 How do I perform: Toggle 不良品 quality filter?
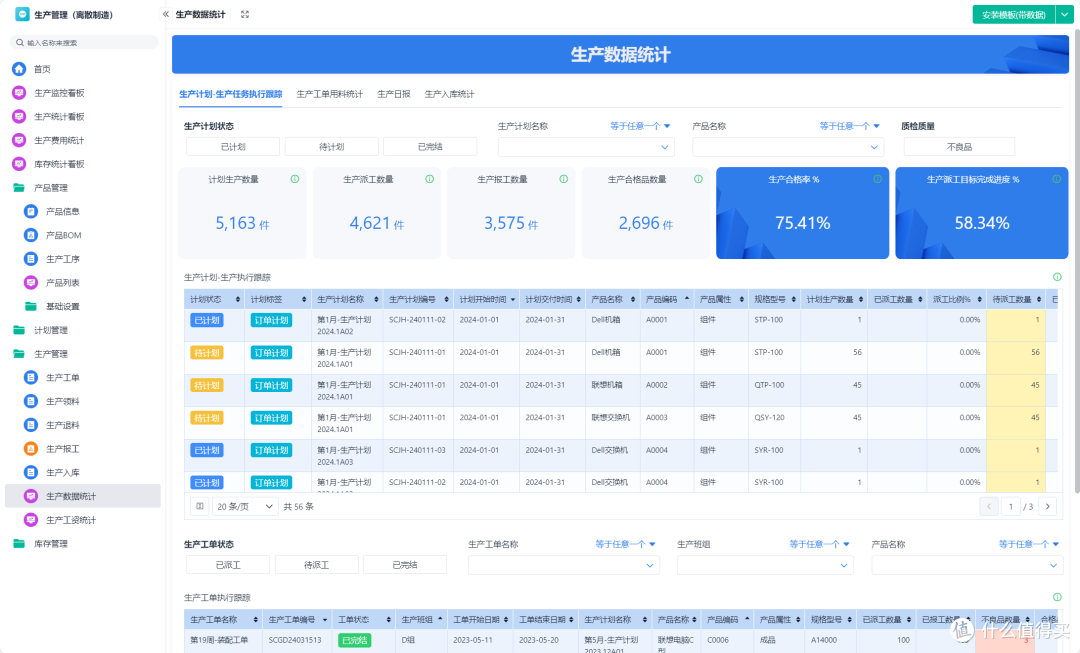959,147
